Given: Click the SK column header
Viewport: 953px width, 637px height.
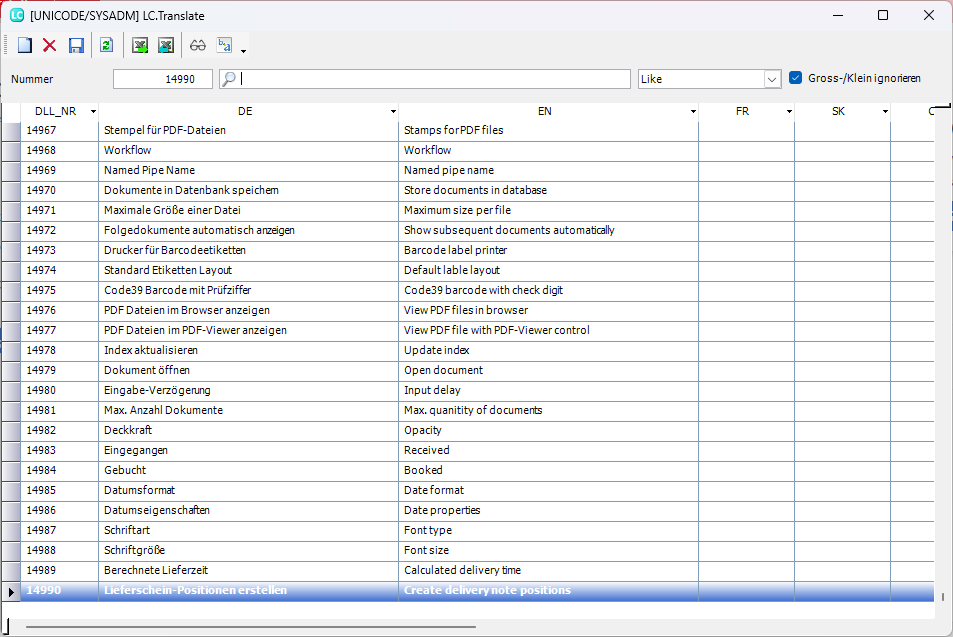Looking at the screenshot, I should [838, 112].
